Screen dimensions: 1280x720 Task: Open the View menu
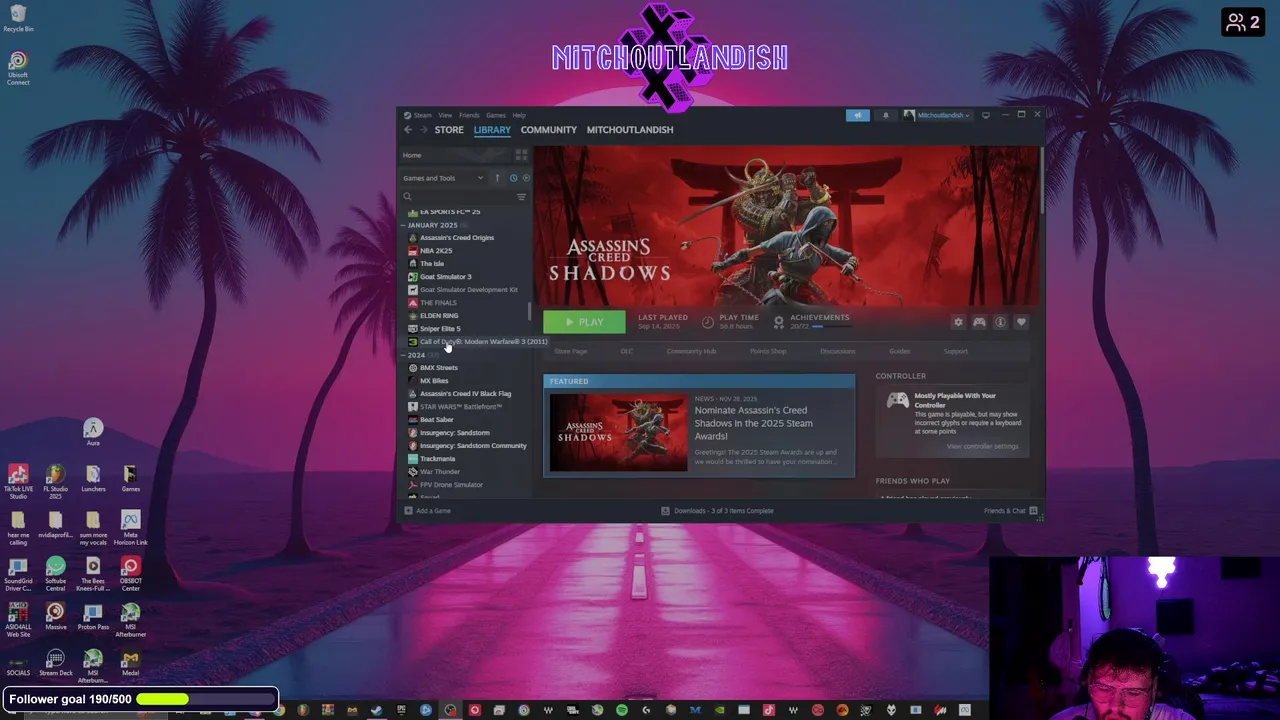tap(445, 115)
